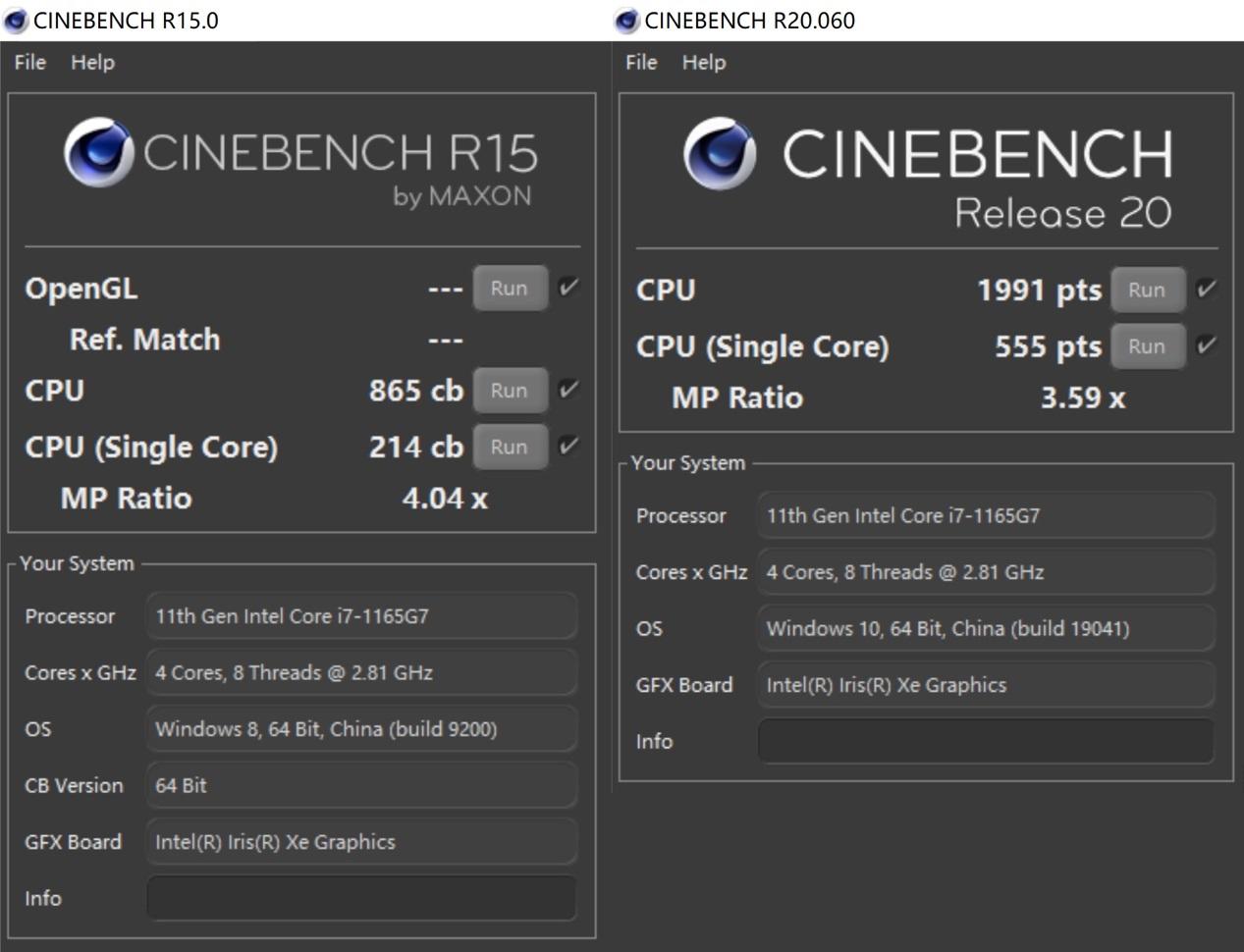Run the OpenGL benchmark in R15
This screenshot has height=952, width=1244.
point(510,289)
